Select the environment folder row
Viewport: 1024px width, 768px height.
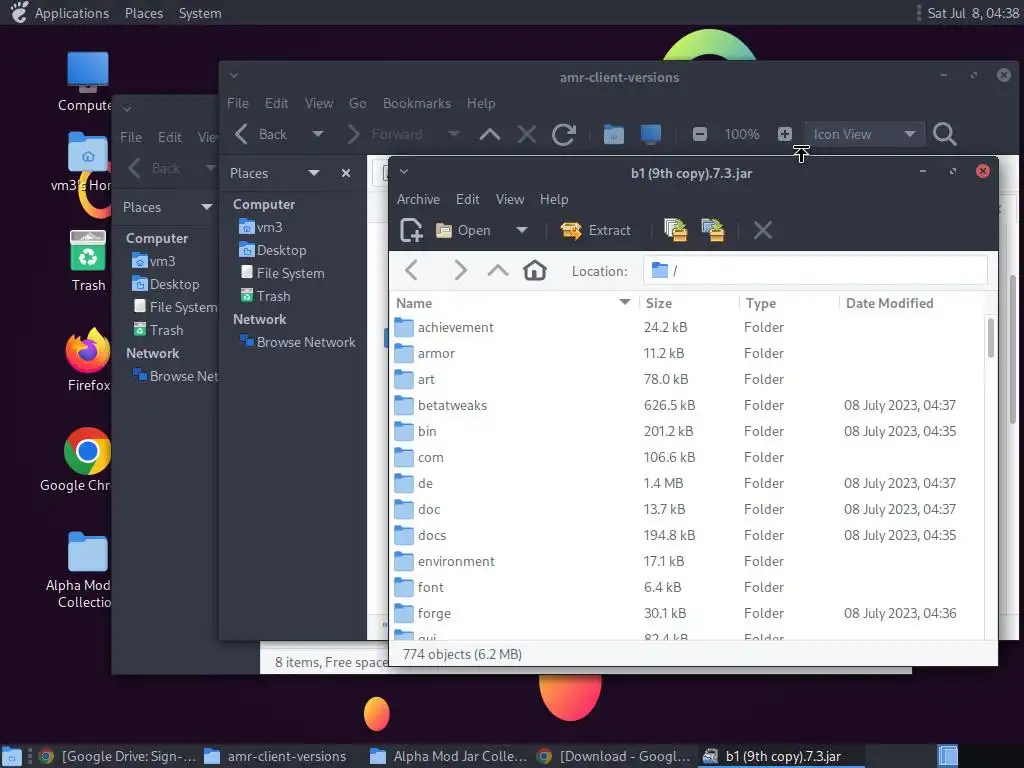point(688,561)
